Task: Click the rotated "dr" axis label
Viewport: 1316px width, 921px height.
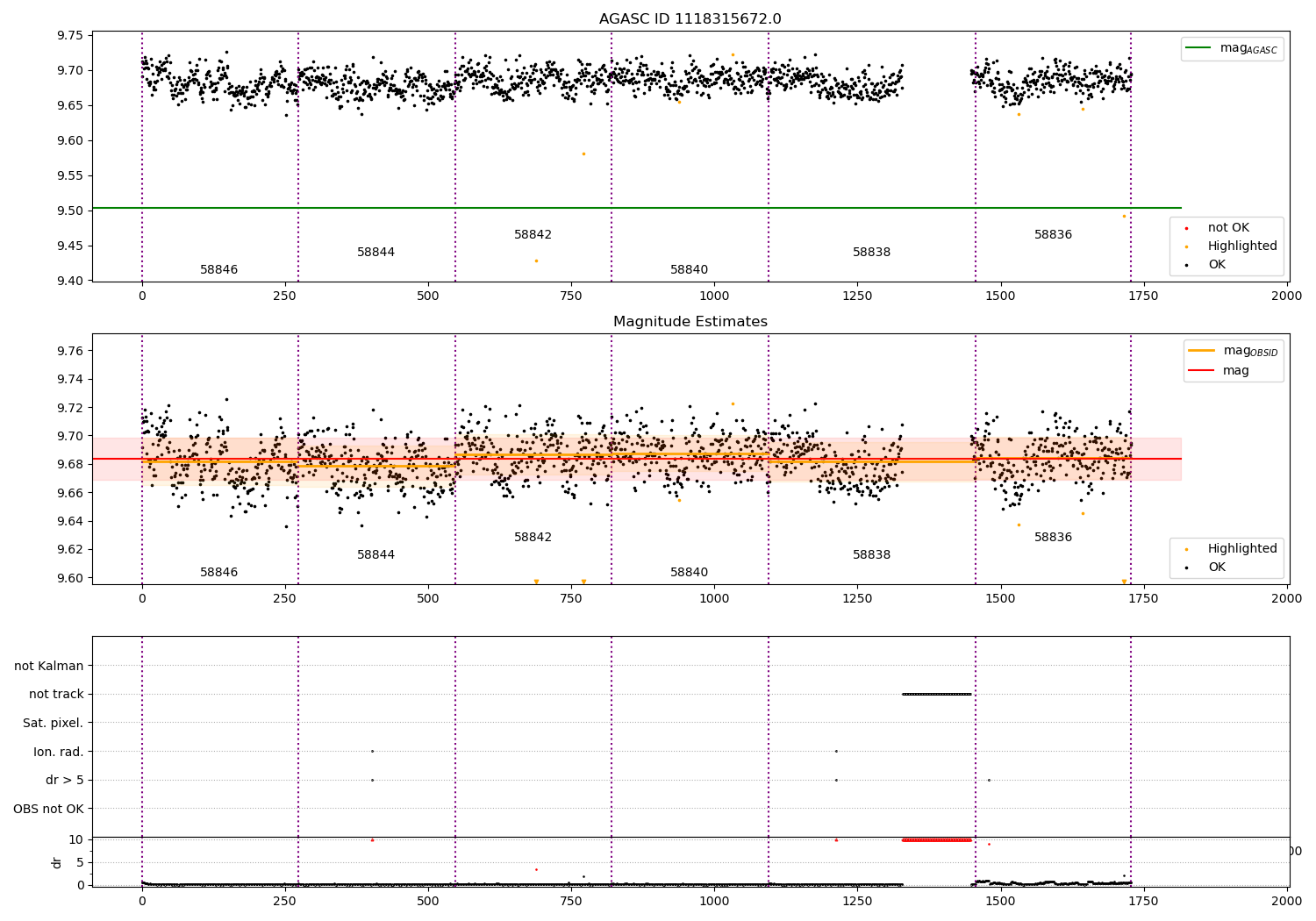Action: [57, 862]
